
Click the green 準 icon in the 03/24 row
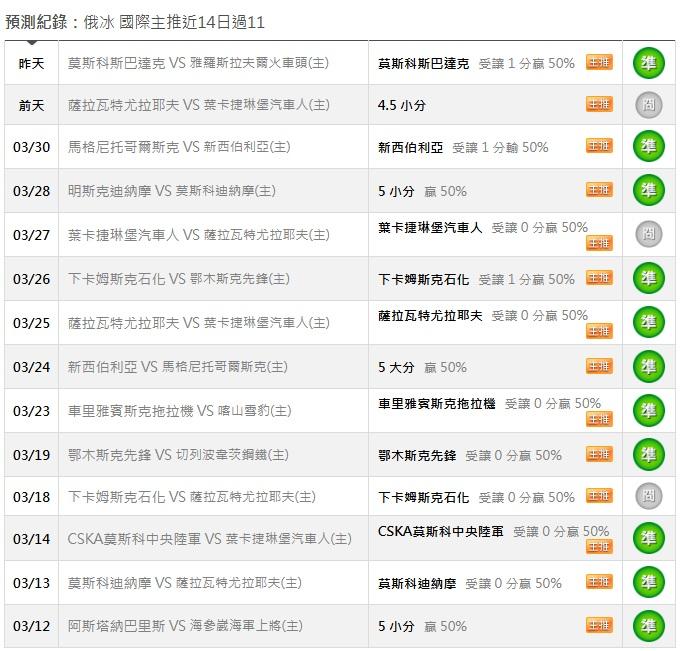point(648,367)
